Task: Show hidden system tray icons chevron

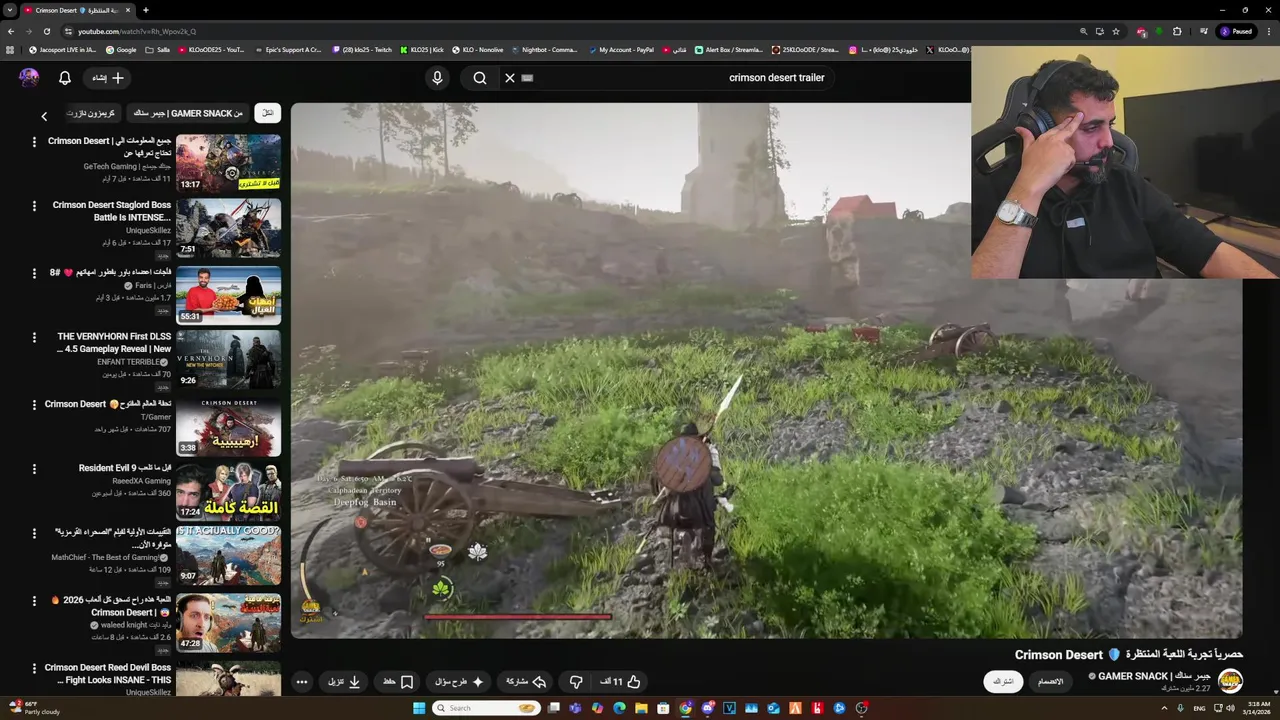Action: pyautogui.click(x=1164, y=708)
